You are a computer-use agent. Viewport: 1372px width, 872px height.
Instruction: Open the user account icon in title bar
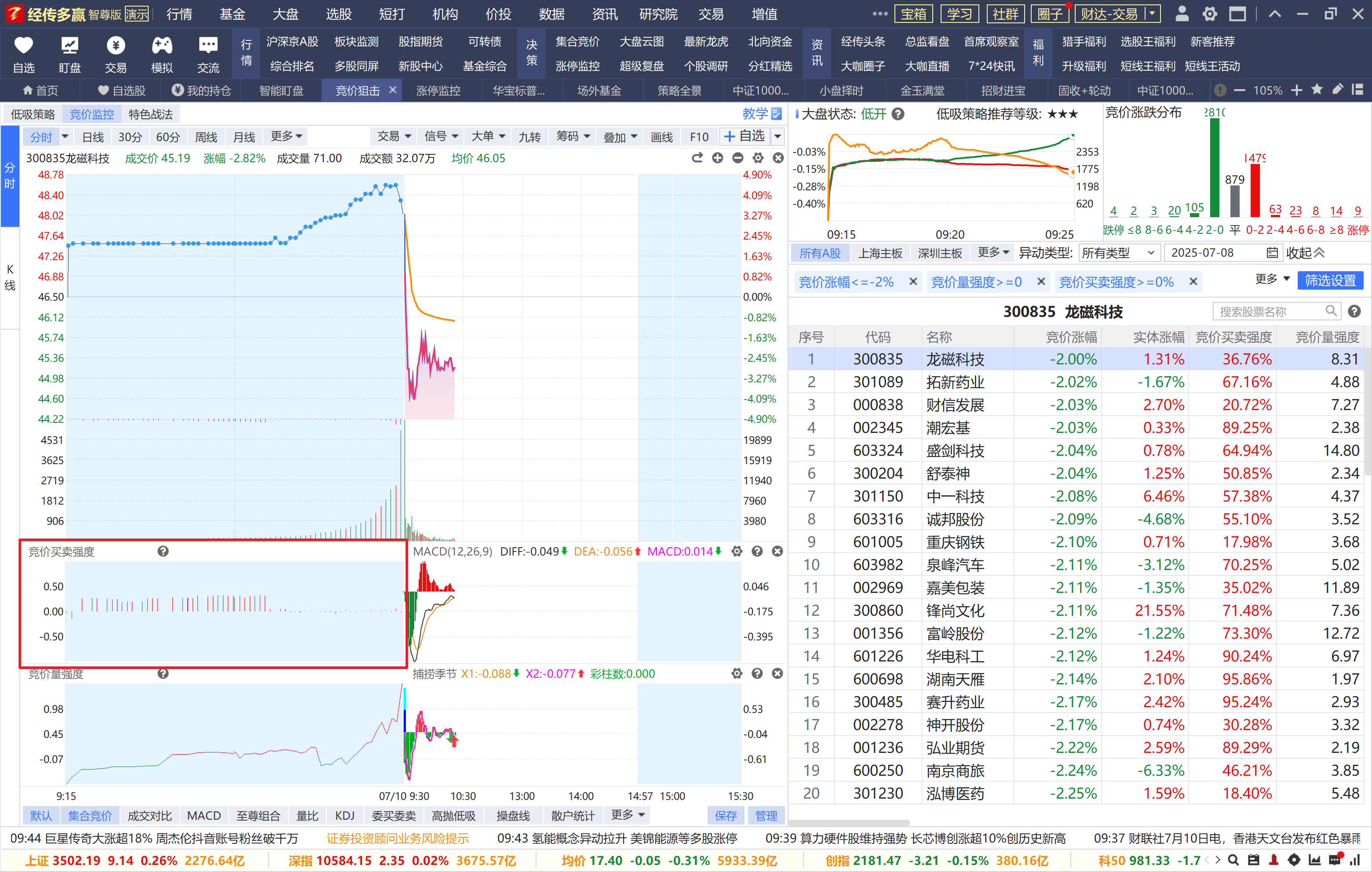click(x=1182, y=14)
